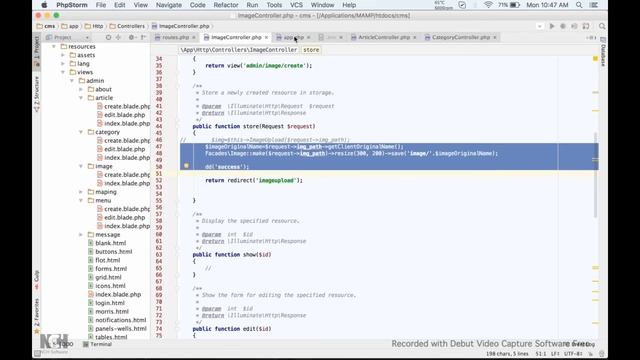Click the LF line separator in the status bar
This screenshot has height=360, width=640.
(x=555, y=354)
